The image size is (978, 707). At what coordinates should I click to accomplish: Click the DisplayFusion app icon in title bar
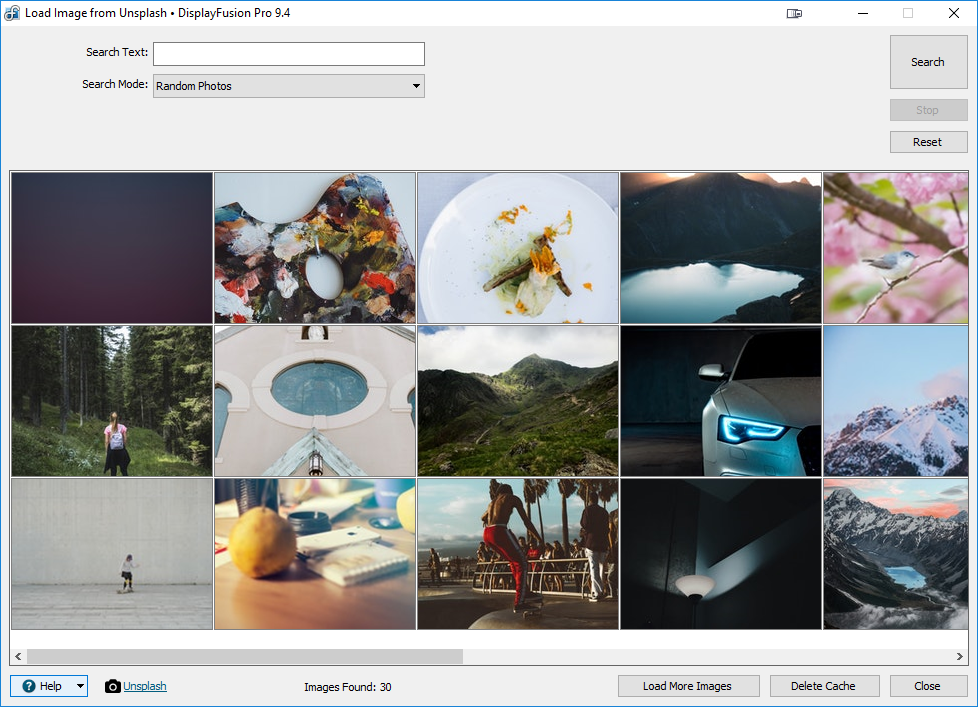click(x=12, y=13)
